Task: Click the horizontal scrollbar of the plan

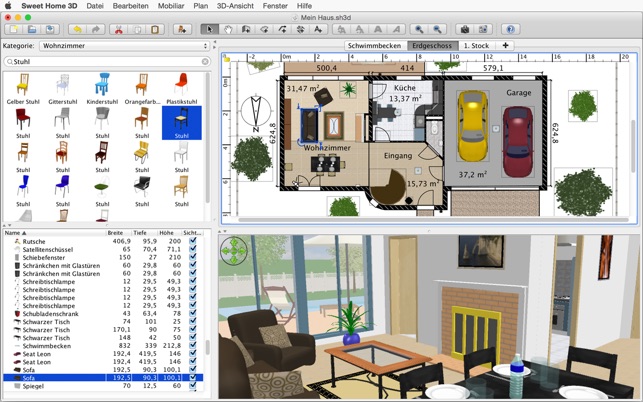Action: 433,220
